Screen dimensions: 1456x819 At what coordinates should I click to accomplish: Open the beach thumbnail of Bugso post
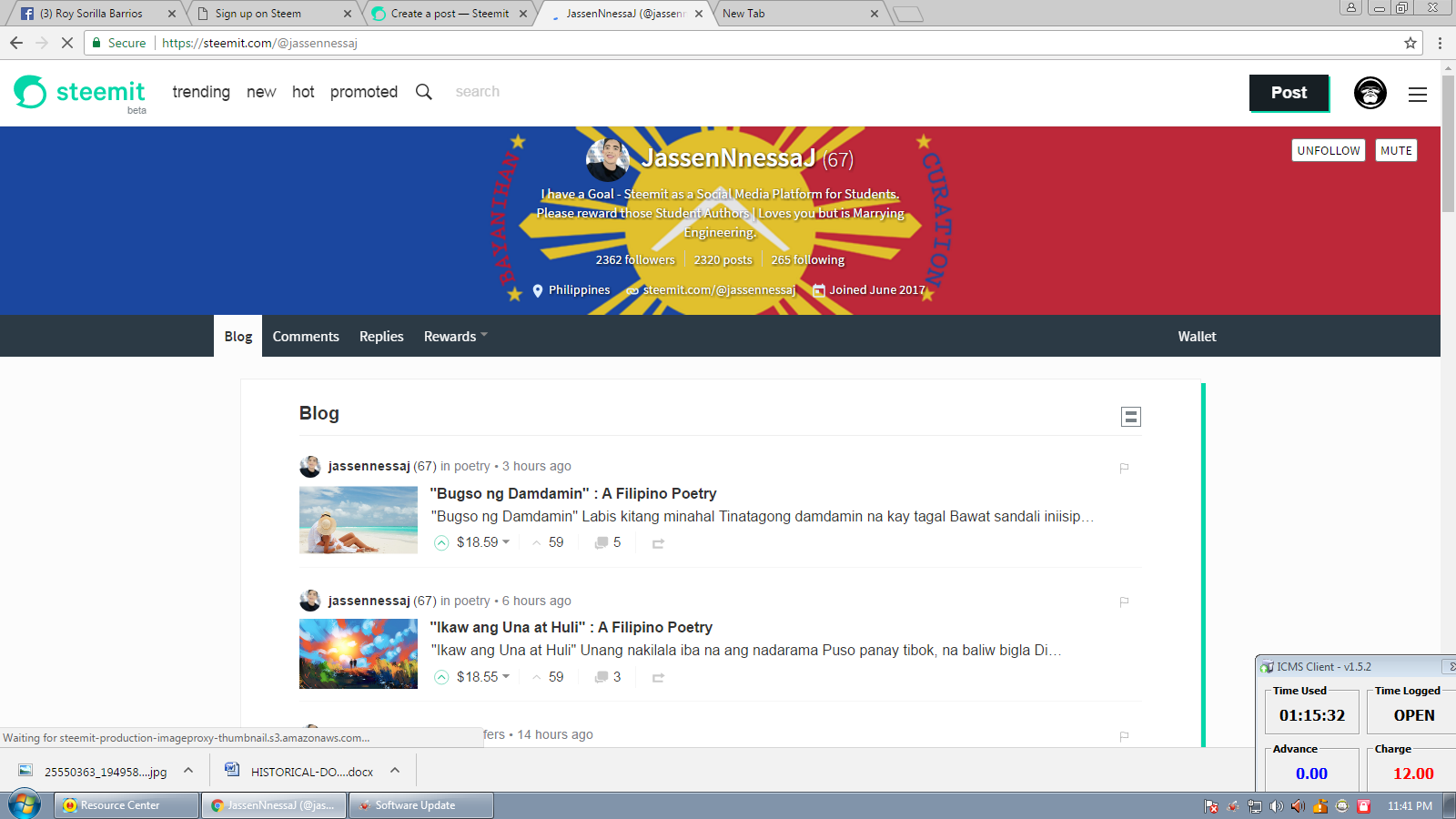359,520
